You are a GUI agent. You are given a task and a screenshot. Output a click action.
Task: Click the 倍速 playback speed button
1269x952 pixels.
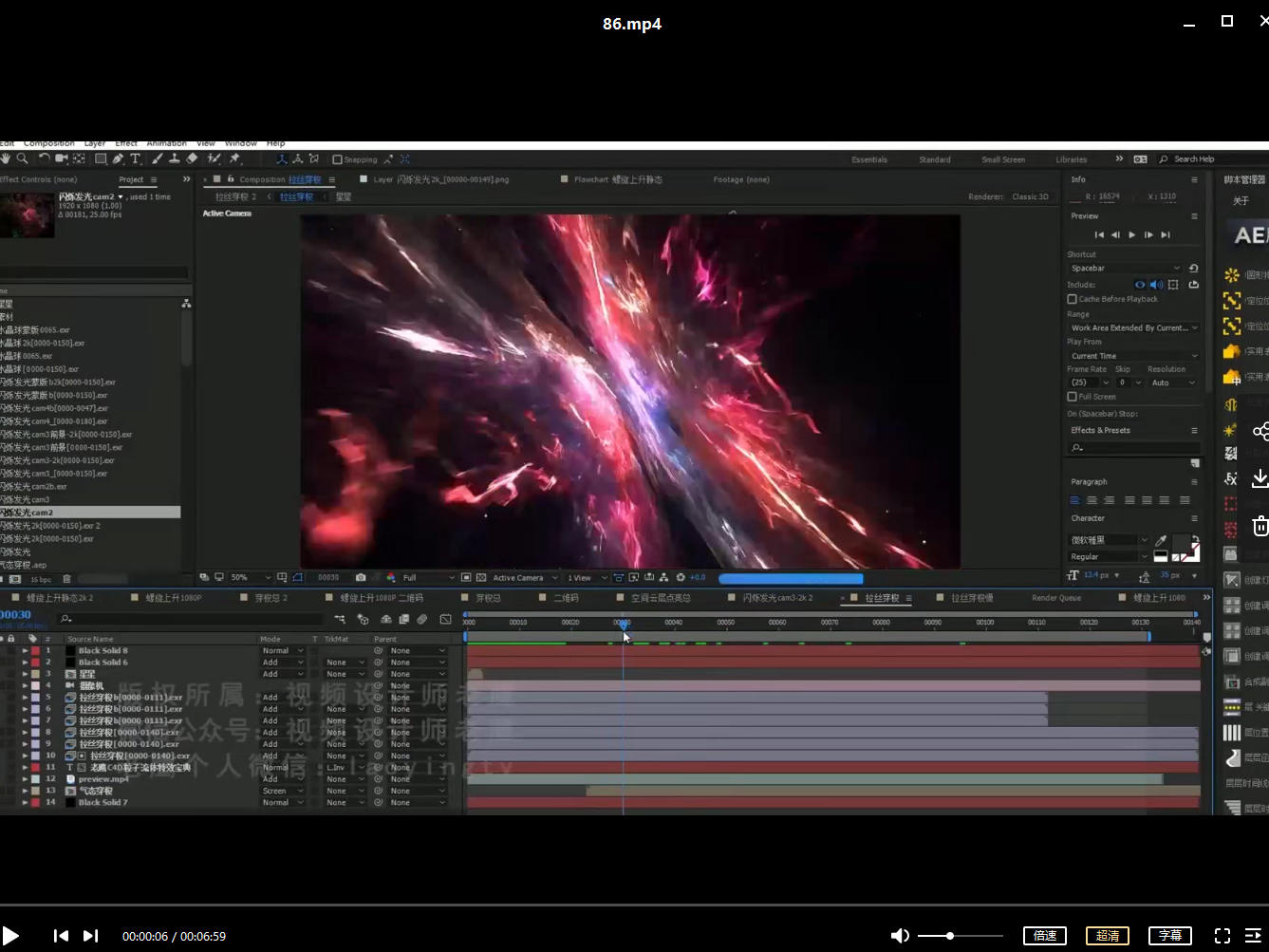(x=1045, y=936)
